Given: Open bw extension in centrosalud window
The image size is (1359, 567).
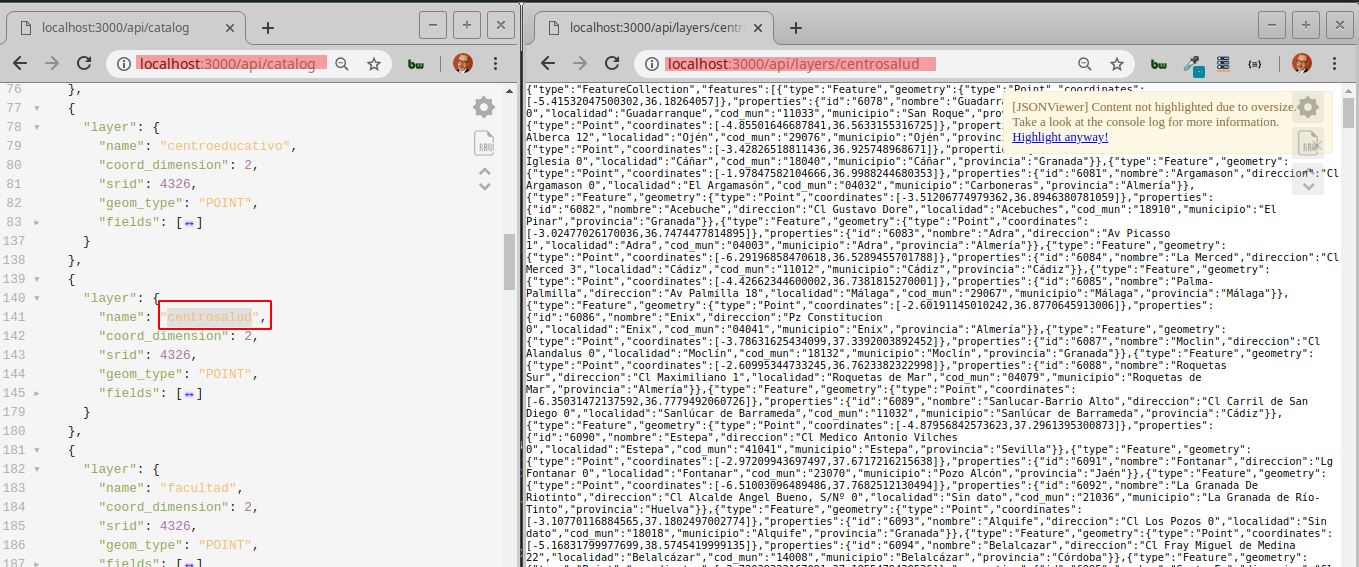Looking at the screenshot, I should [x=1159, y=64].
